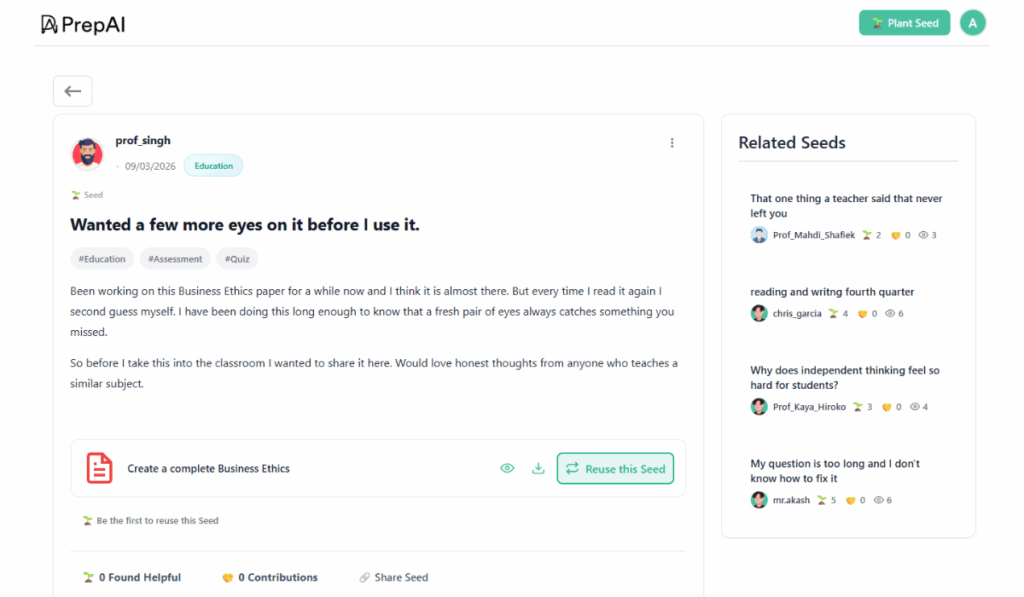The width and height of the screenshot is (1024, 597).
Task: Open prof_singh's profile avatar
Action: [x=87, y=154]
